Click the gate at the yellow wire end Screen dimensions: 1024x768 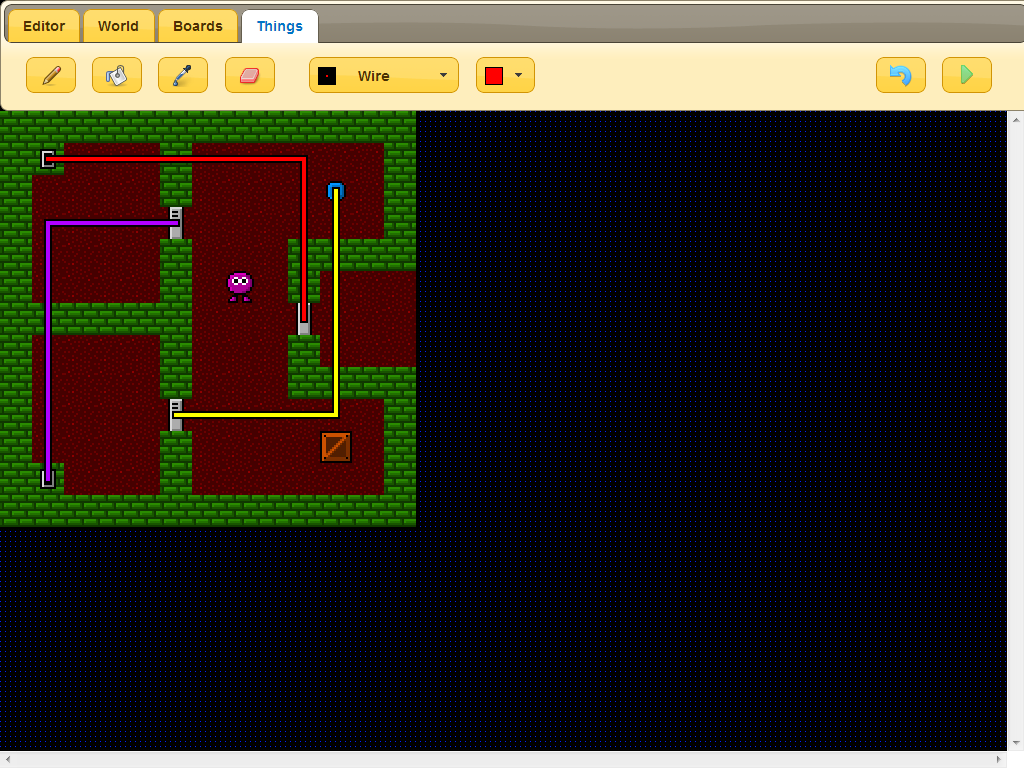click(176, 414)
